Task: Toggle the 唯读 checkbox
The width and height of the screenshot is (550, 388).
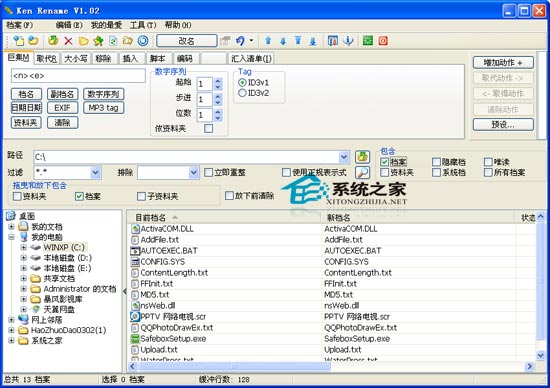Action: click(x=488, y=162)
